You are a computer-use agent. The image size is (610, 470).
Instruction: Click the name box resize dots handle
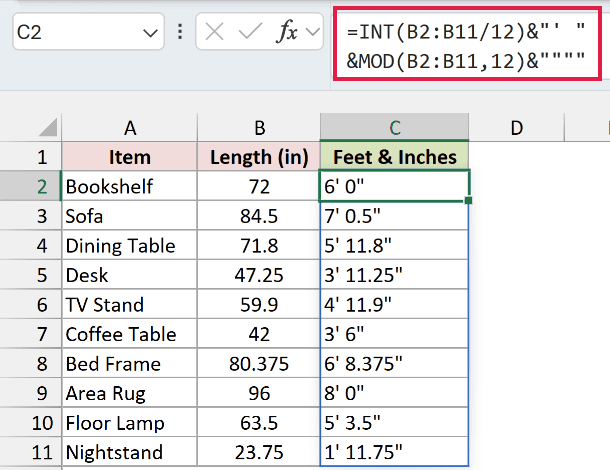pyautogui.click(x=180, y=32)
